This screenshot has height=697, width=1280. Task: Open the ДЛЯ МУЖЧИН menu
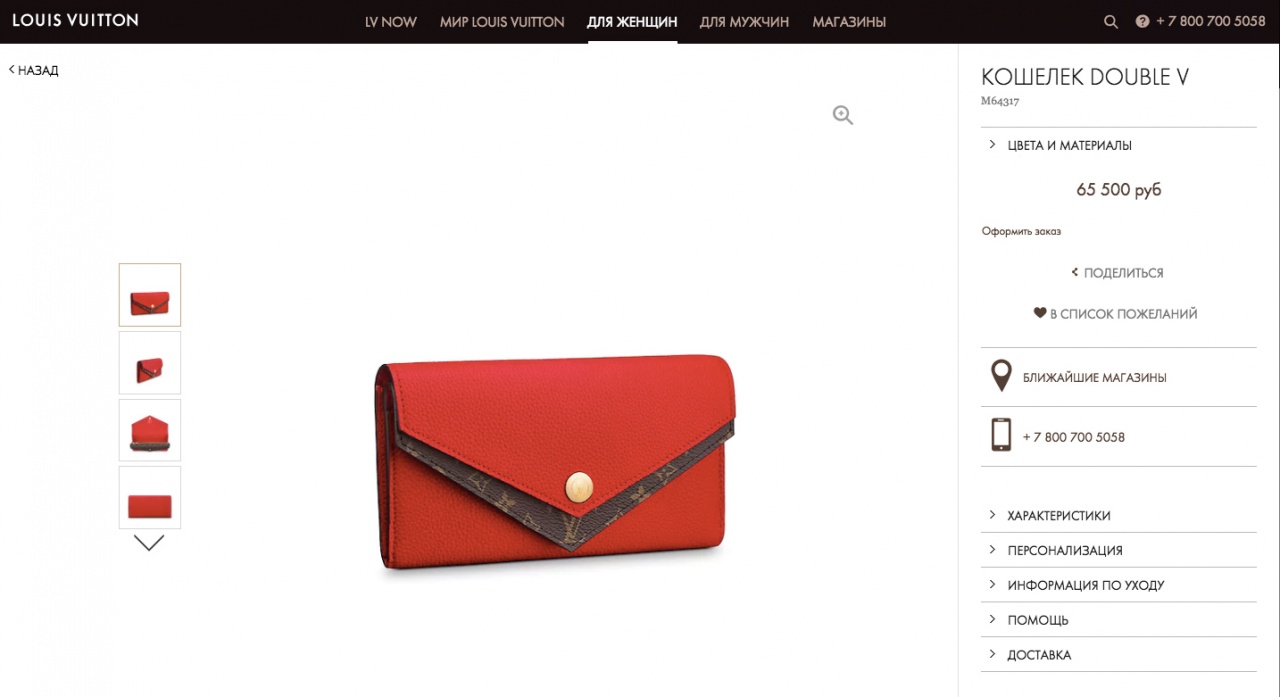[x=744, y=22]
